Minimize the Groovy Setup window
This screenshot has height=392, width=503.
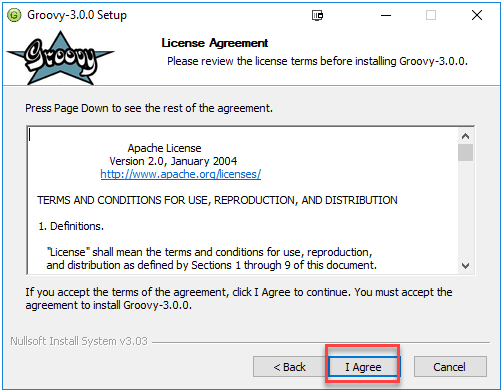click(x=386, y=15)
